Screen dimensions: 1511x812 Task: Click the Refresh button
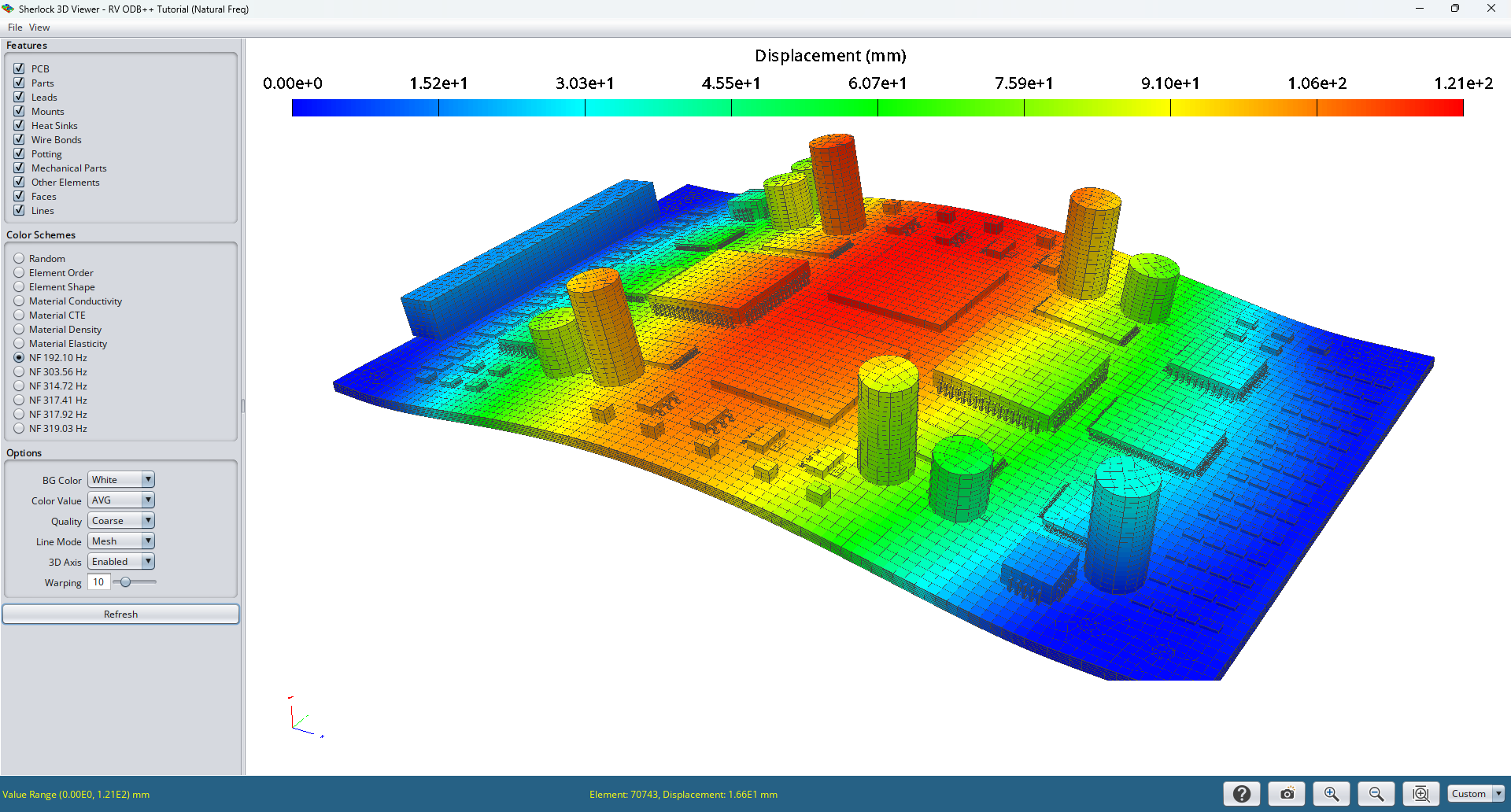click(x=120, y=614)
